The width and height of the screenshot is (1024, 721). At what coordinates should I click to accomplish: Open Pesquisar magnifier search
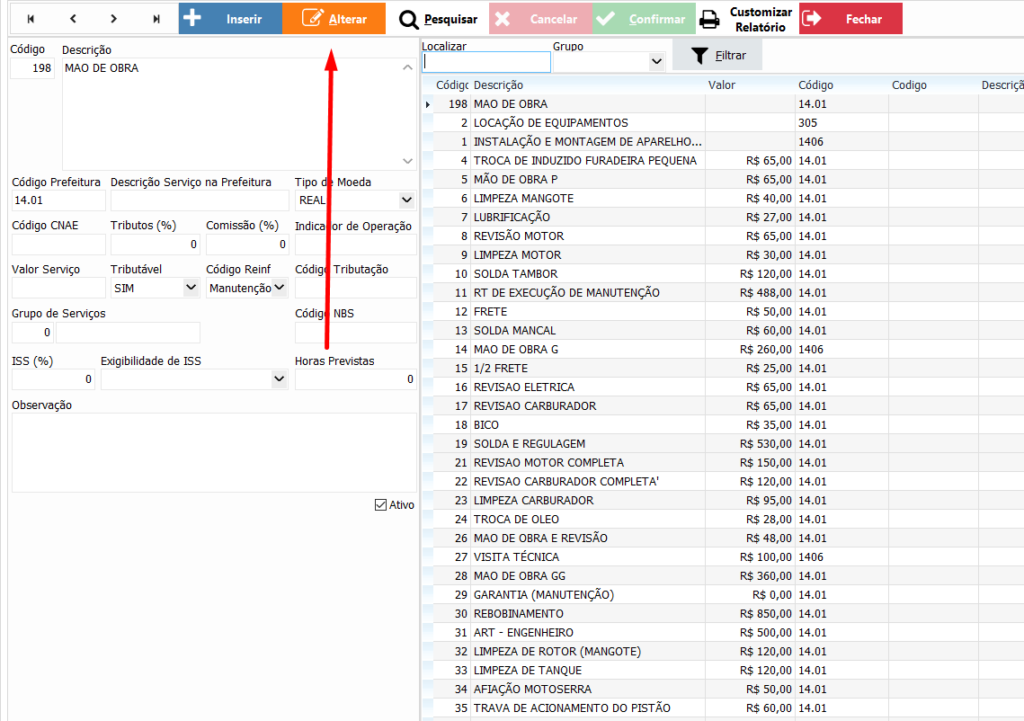[438, 19]
